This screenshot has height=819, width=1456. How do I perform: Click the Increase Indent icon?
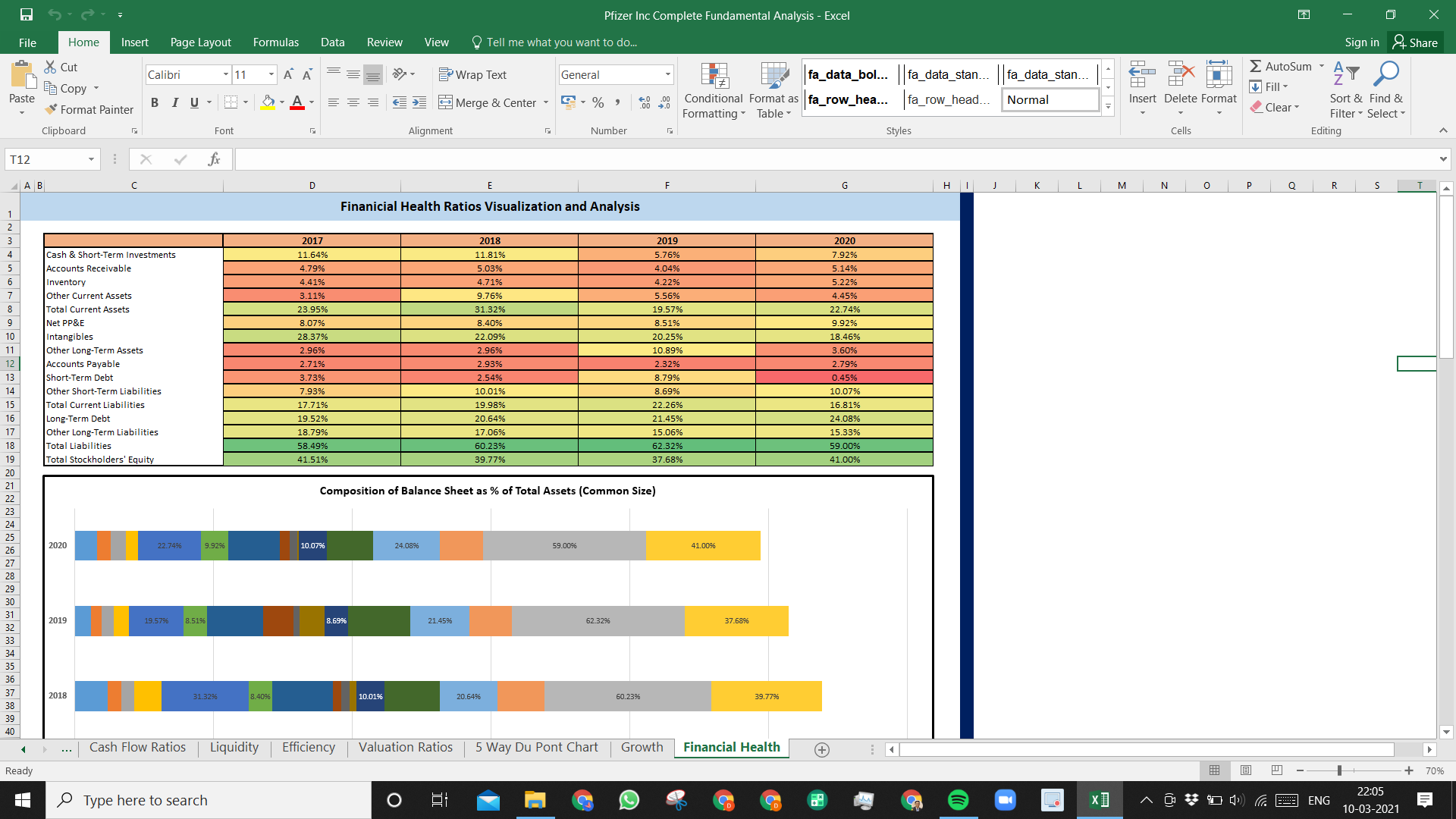pos(419,102)
